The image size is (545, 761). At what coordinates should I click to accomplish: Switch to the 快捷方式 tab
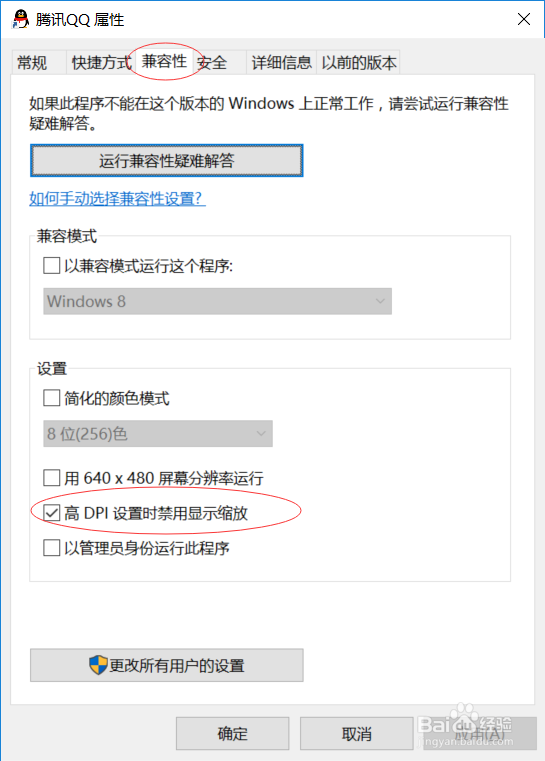[101, 62]
